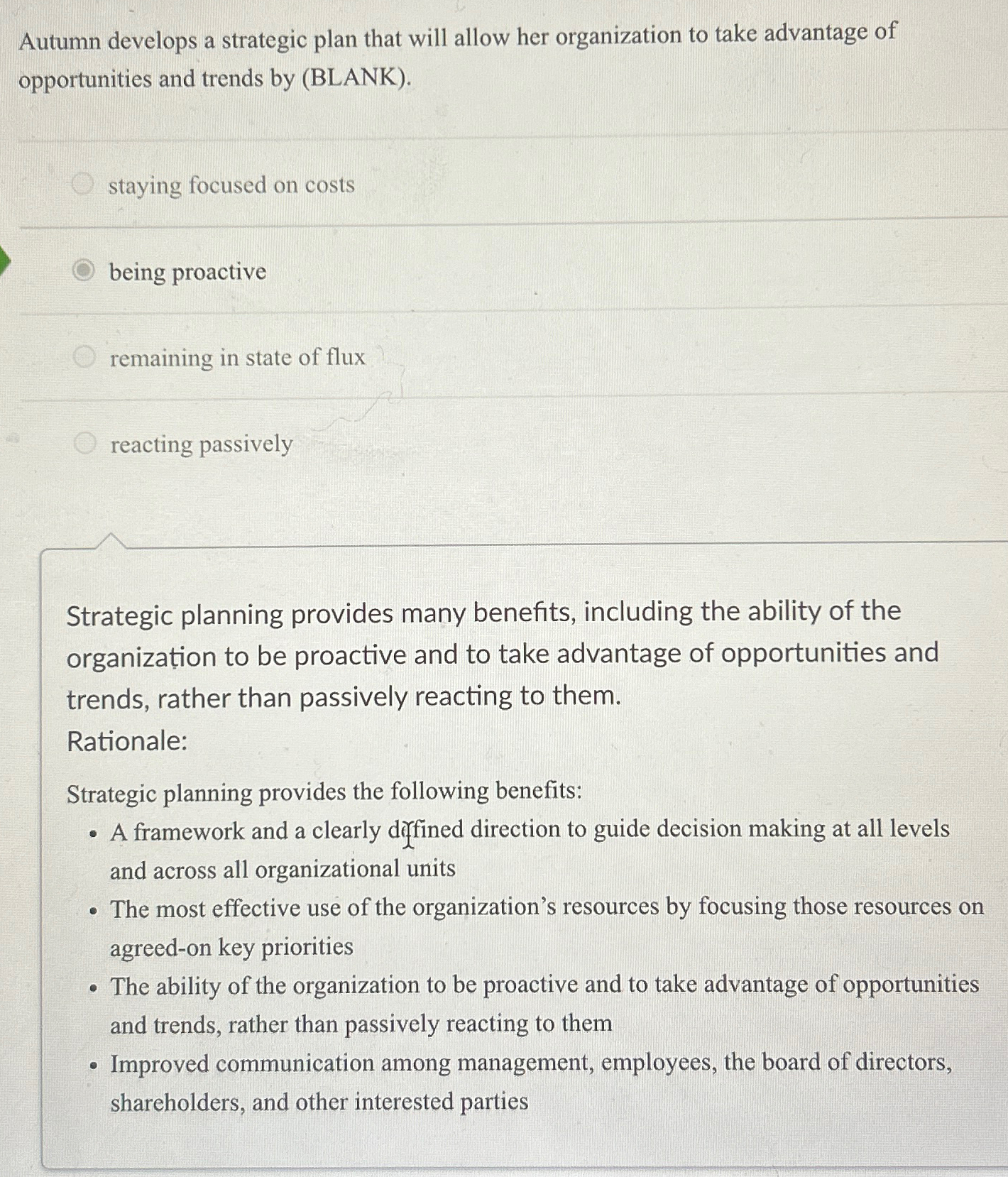Viewport: 1008px width, 1177px height.
Task: Click 'Strategic planning provides the following benefits' line
Action: tap(323, 793)
